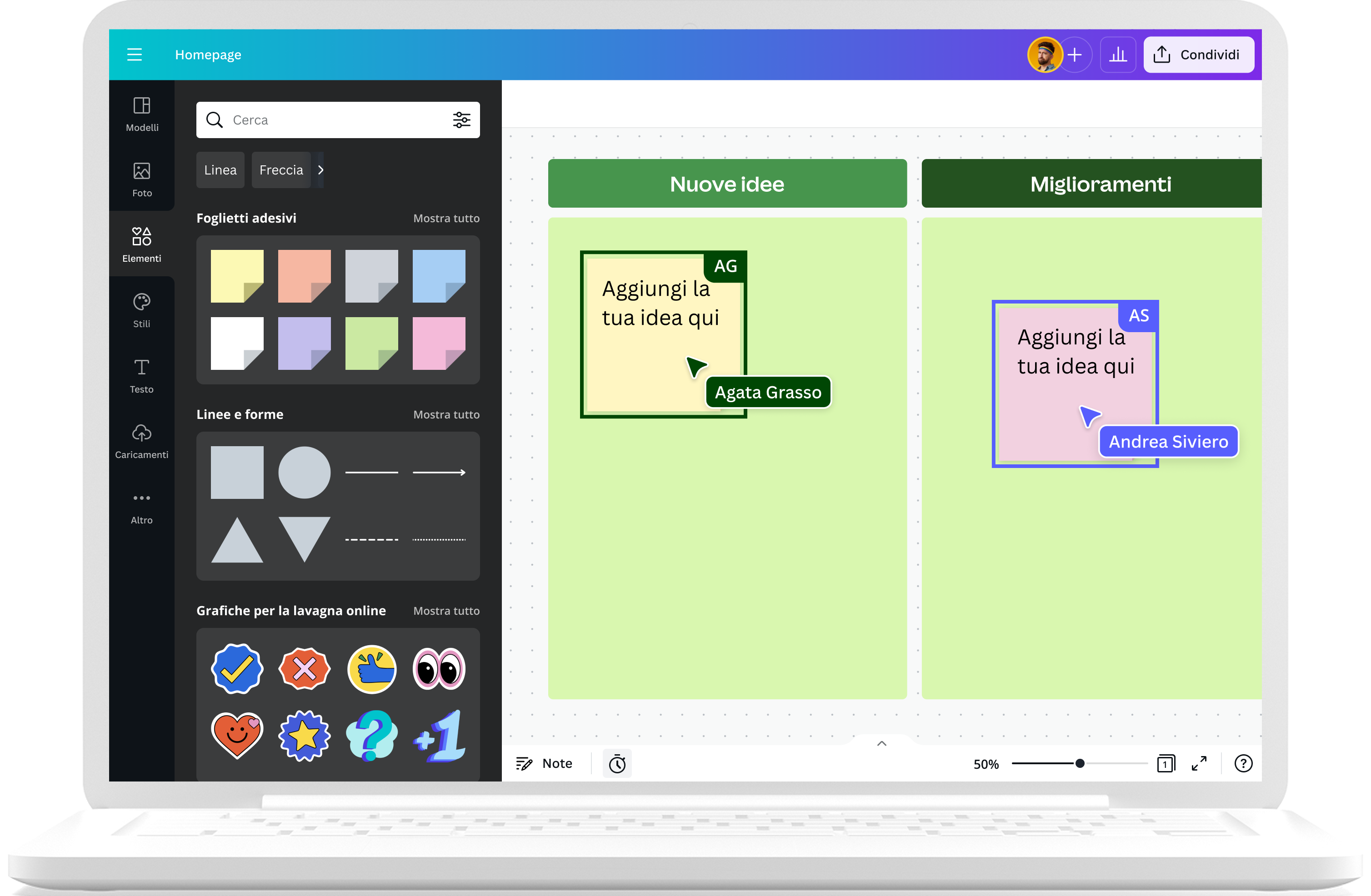Open the help icon in bottom bar
Screen dimensions: 1371x896
[x=1243, y=764]
